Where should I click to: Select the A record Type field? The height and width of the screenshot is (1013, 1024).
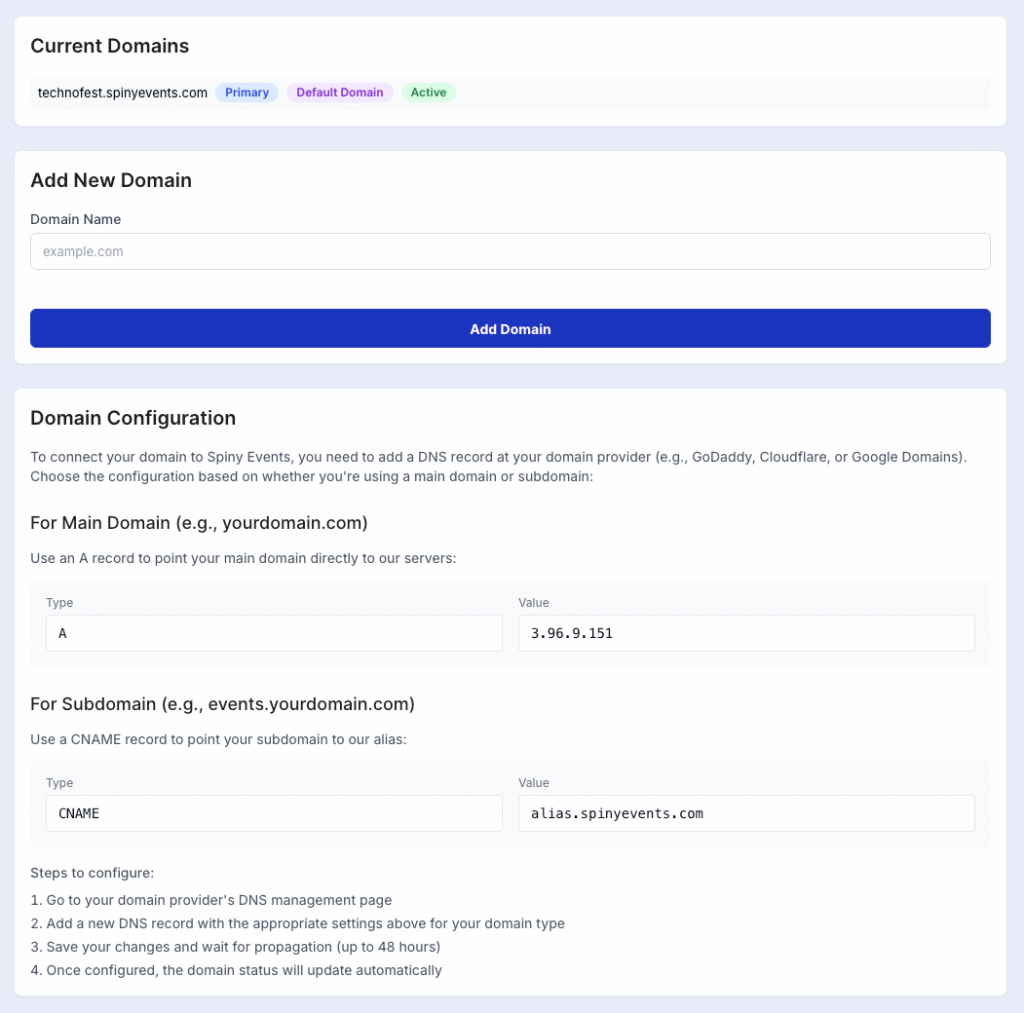(274, 633)
